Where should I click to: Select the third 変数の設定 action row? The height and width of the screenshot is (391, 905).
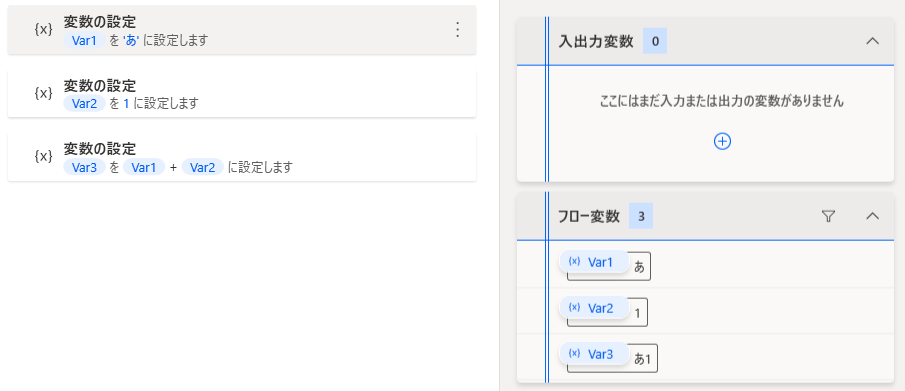(242, 157)
